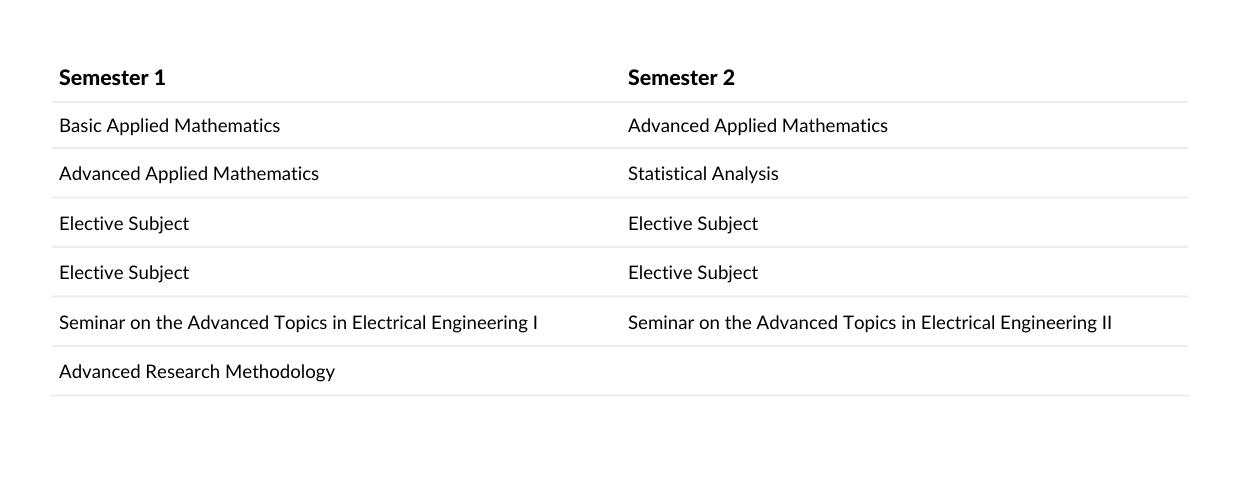Click the word Statistical in Statistical Analysis

tap(666, 174)
